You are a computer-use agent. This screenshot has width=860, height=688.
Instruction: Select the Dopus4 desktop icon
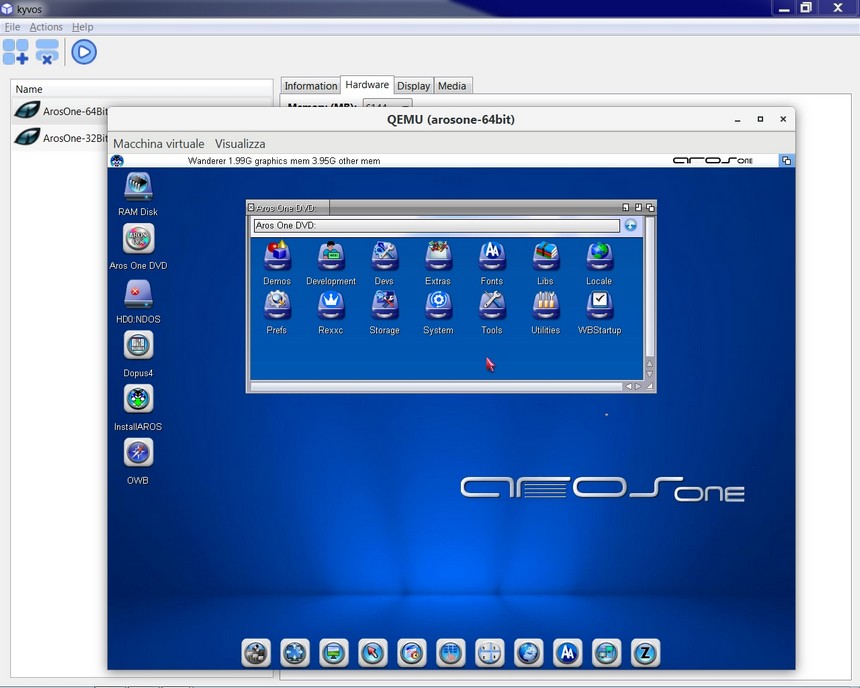pyautogui.click(x=138, y=346)
